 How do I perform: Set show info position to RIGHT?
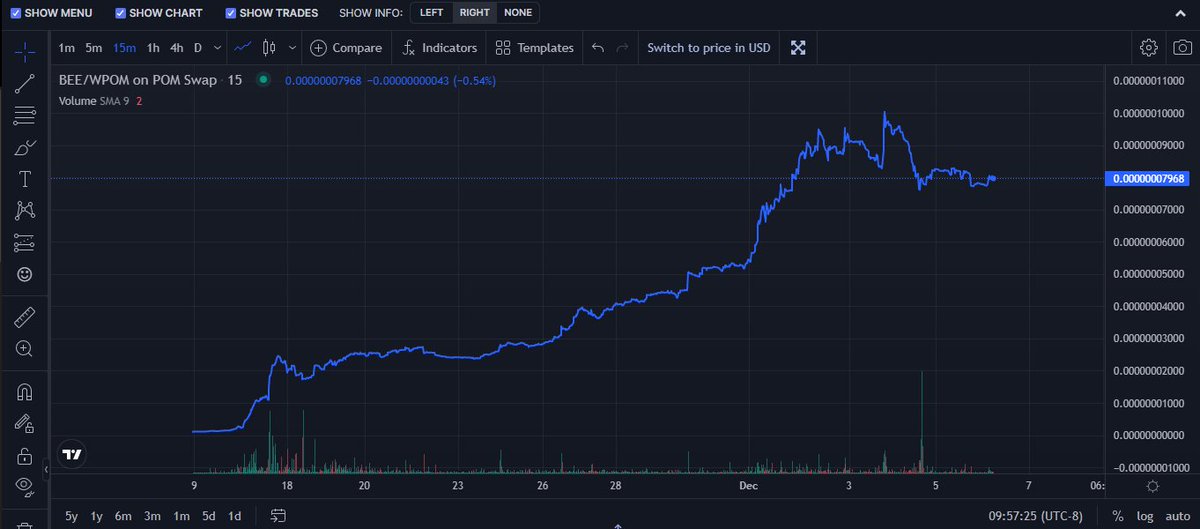[x=474, y=13]
